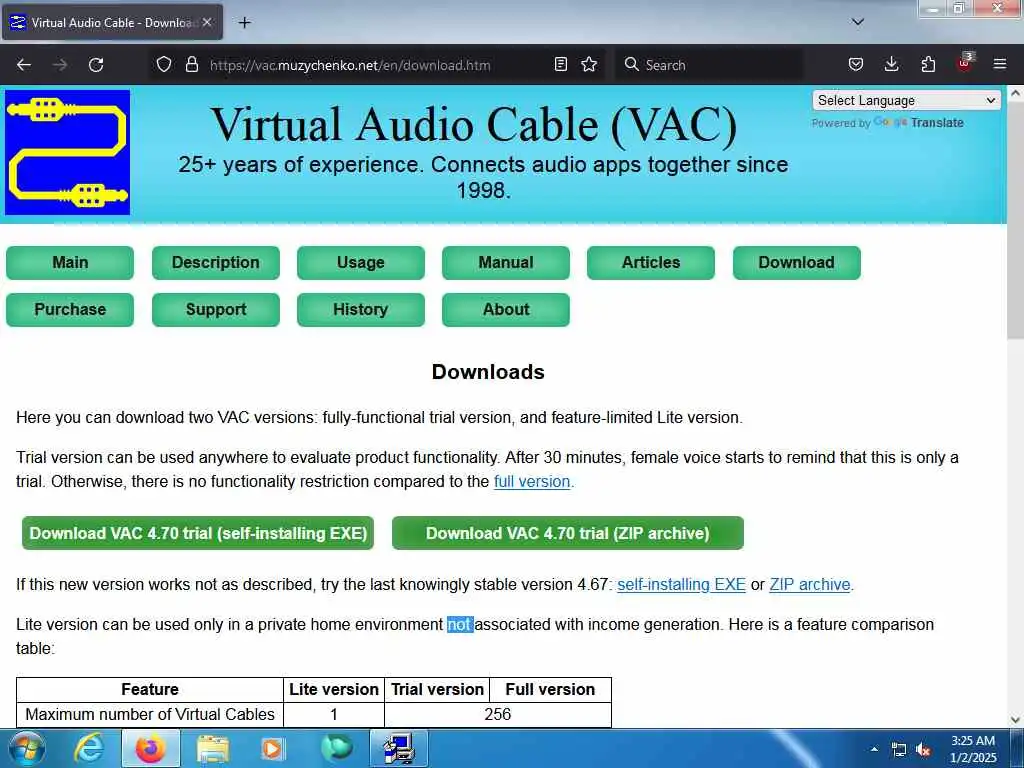Open Firefox downloads panel
The height and width of the screenshot is (768, 1024).
pyautogui.click(x=891, y=65)
